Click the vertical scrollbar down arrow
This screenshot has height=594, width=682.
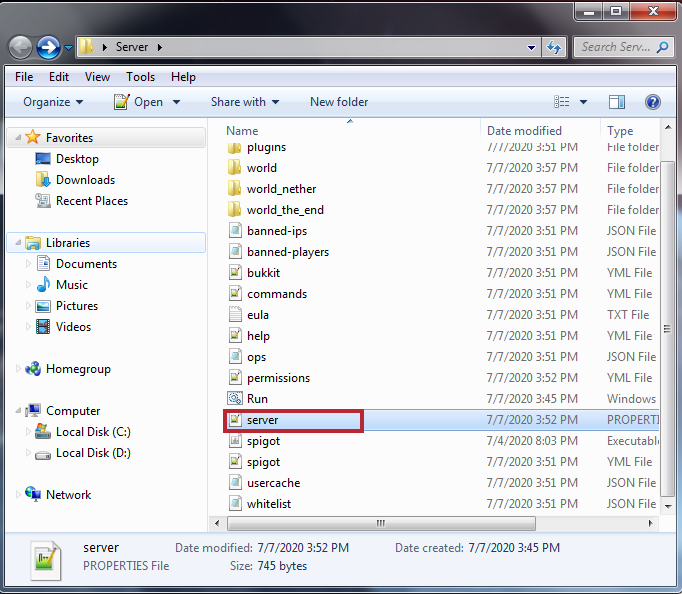668,507
